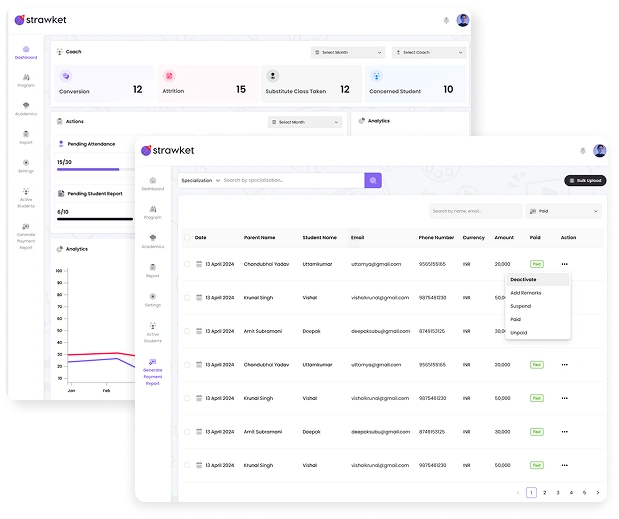The width and height of the screenshot is (619, 519).
Task: Open the Paid filter dropdown
Action: coord(564,211)
